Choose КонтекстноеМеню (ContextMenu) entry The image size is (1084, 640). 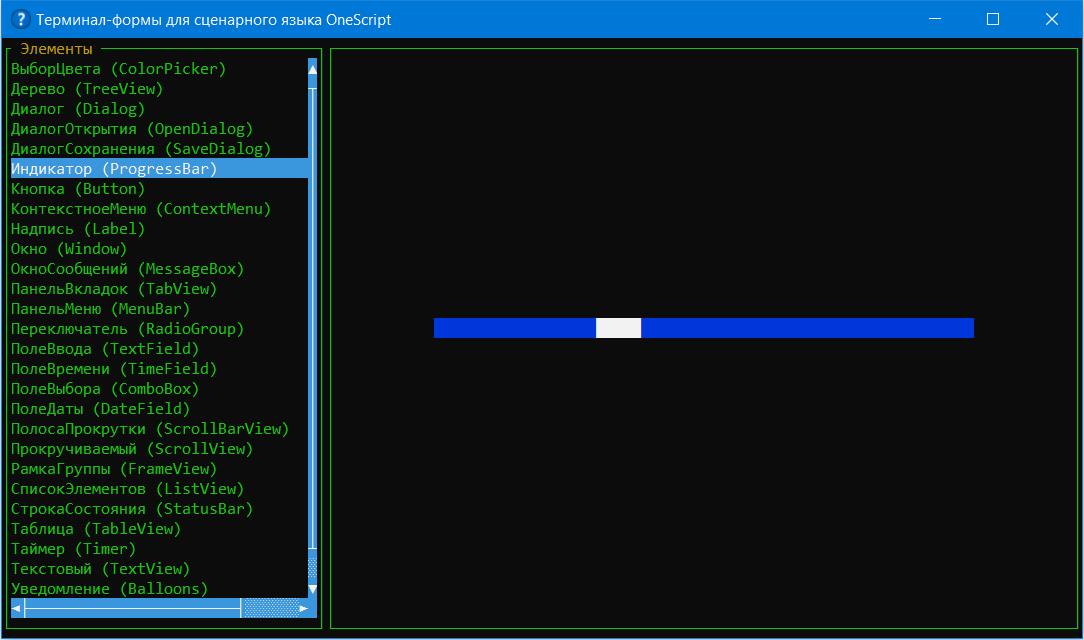coord(140,209)
